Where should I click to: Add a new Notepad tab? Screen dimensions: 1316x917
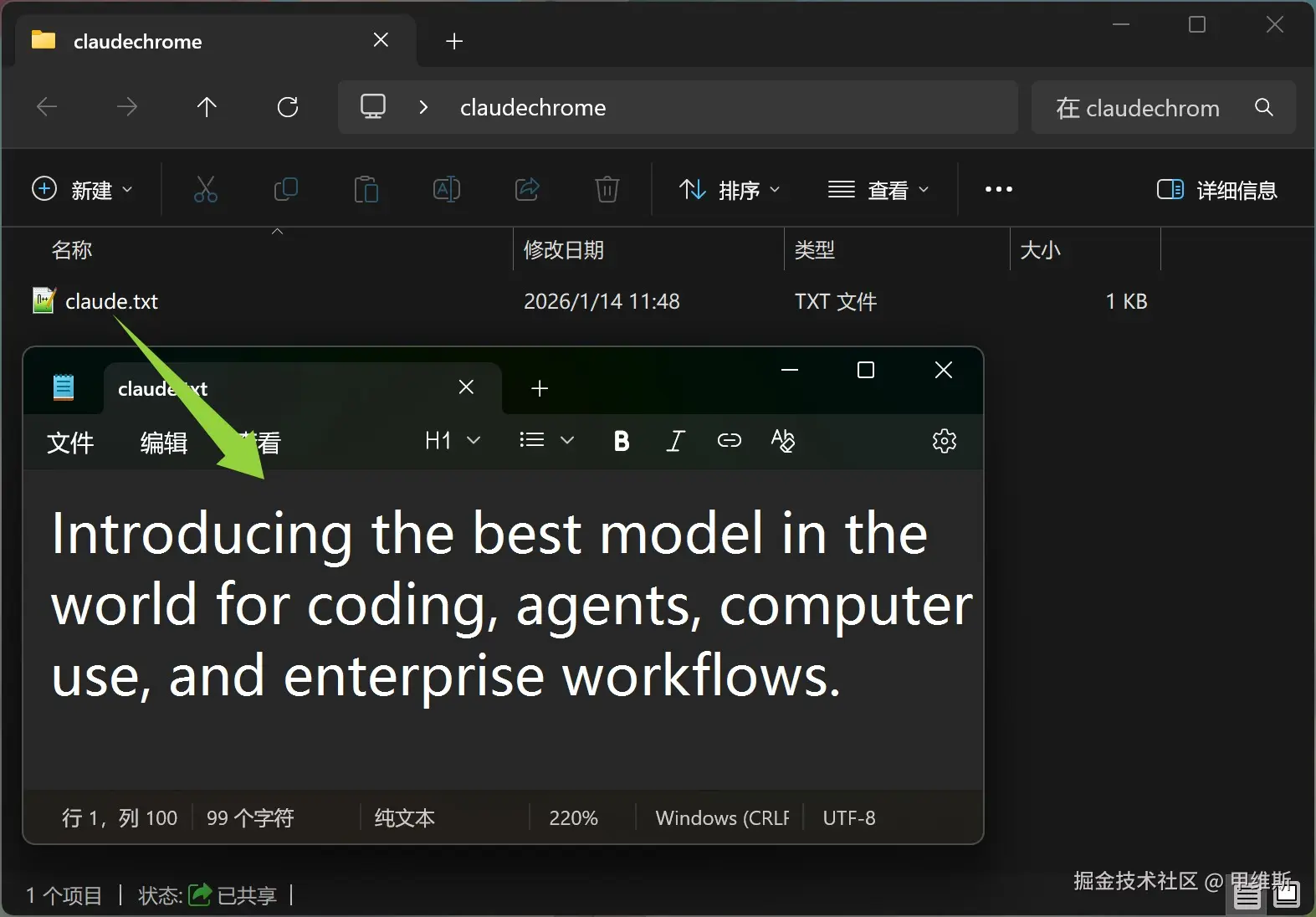coord(540,388)
